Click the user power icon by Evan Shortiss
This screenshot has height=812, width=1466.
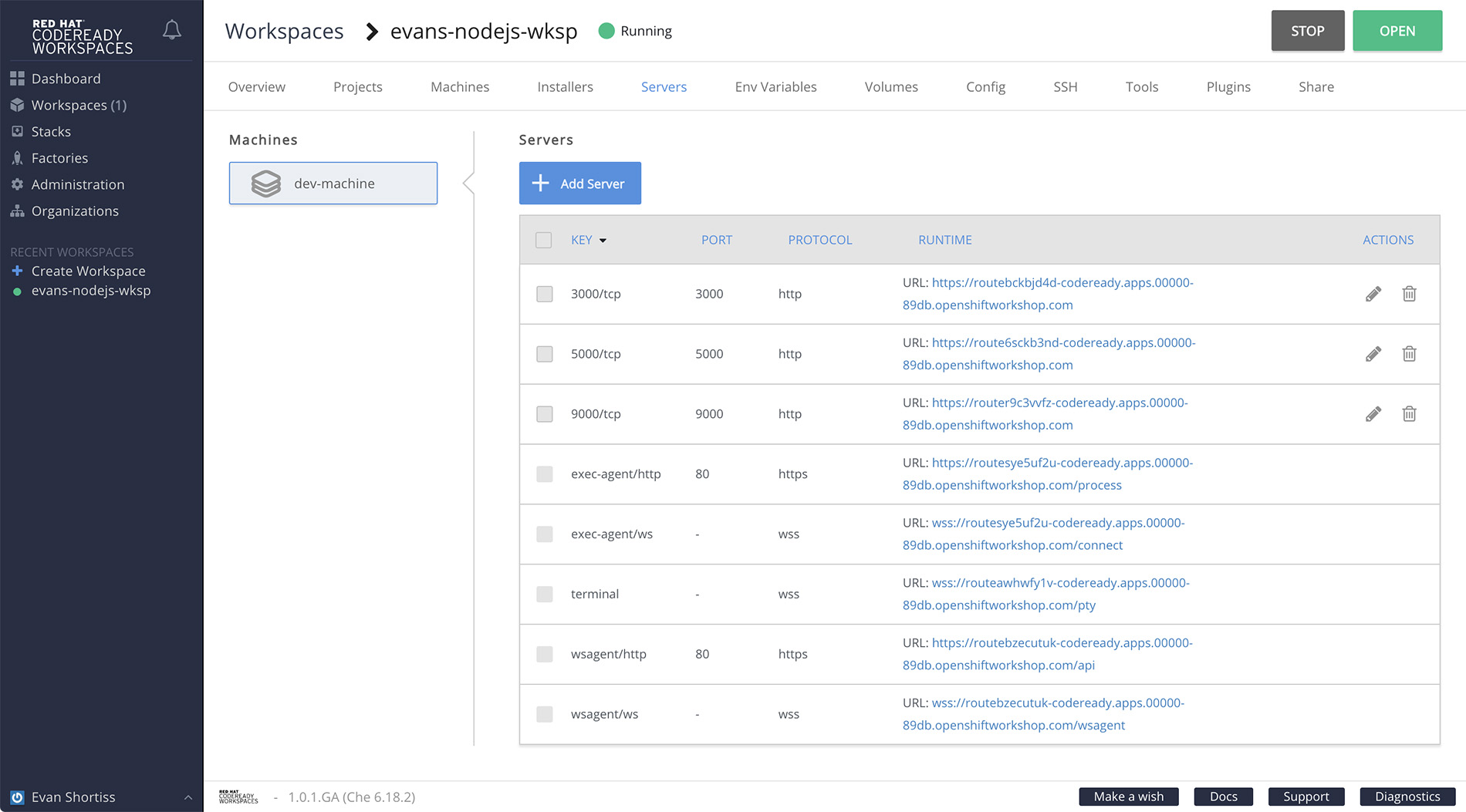pos(17,797)
